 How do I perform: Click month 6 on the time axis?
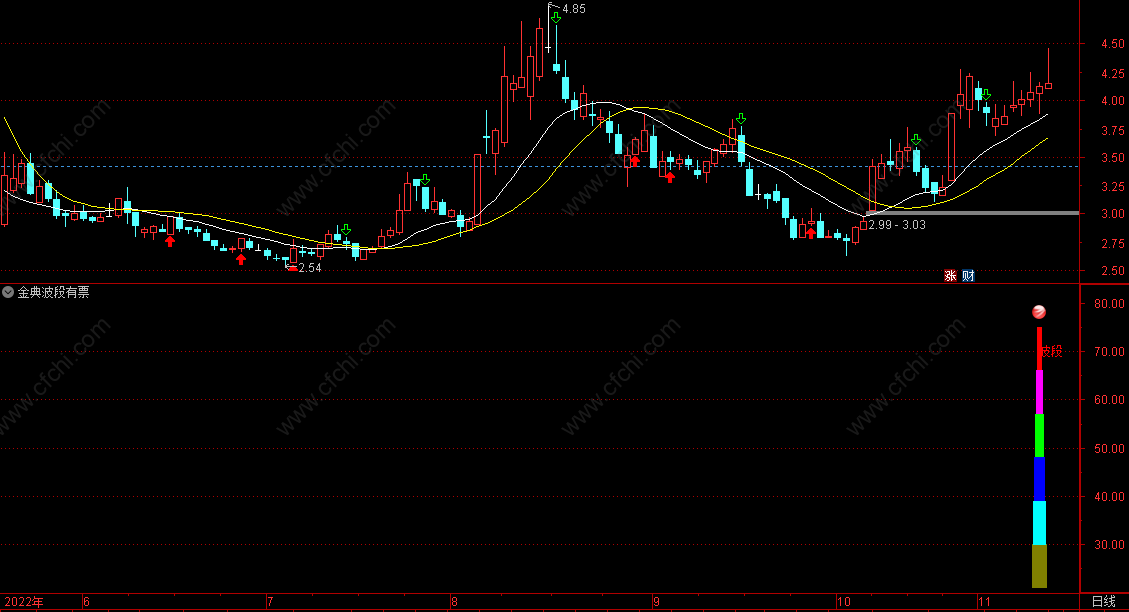pyautogui.click(x=86, y=602)
